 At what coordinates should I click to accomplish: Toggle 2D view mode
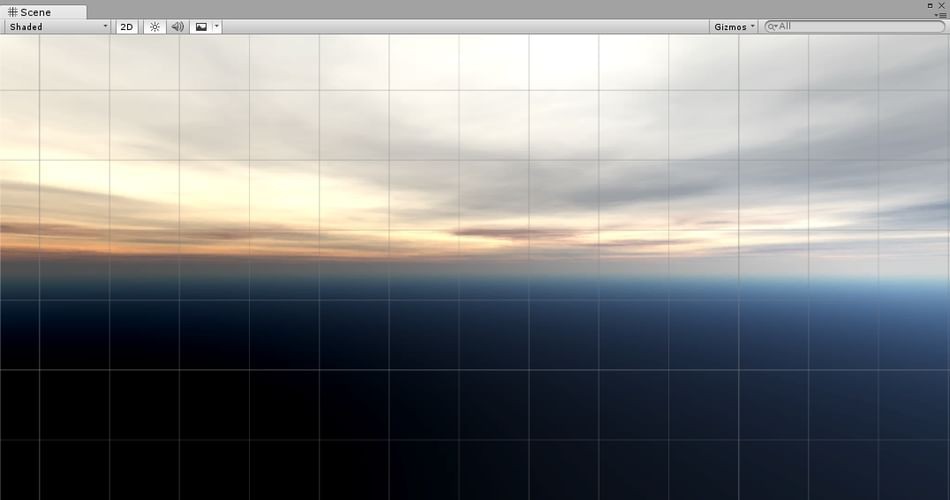(127, 27)
